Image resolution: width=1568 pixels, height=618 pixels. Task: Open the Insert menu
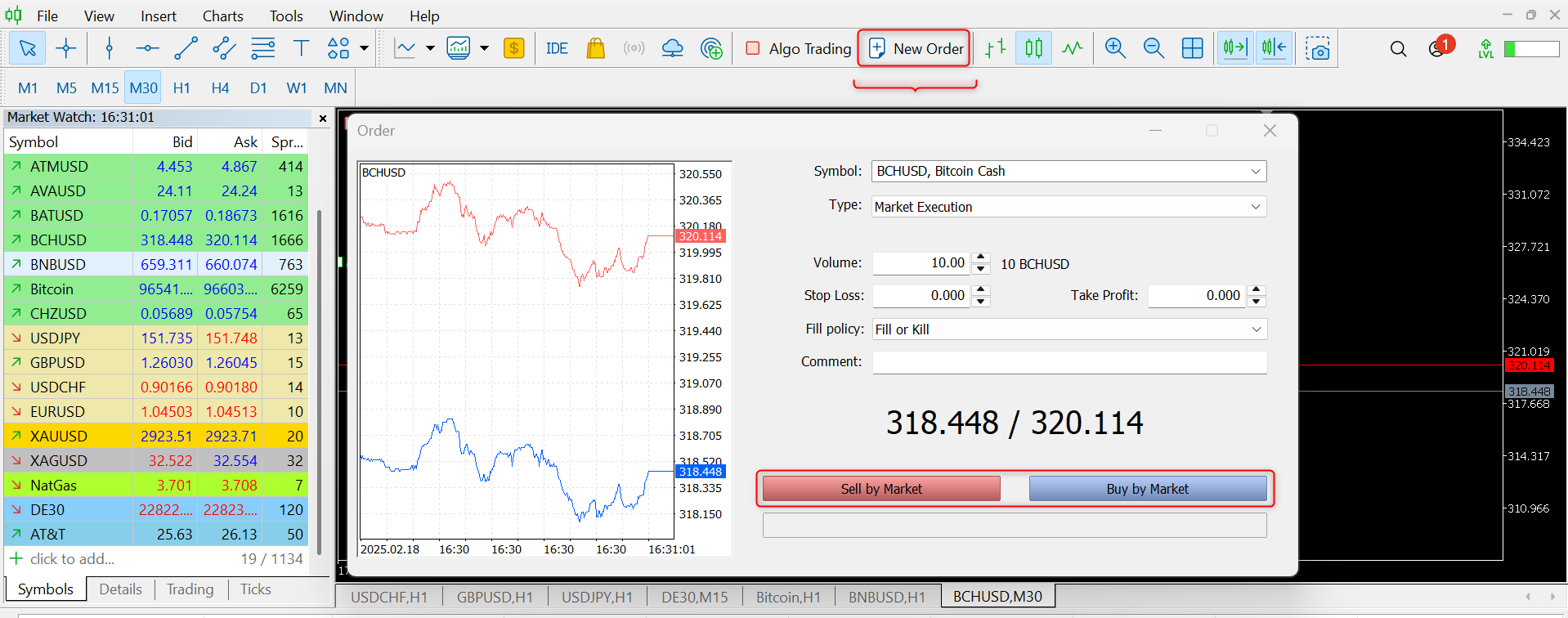point(158,16)
